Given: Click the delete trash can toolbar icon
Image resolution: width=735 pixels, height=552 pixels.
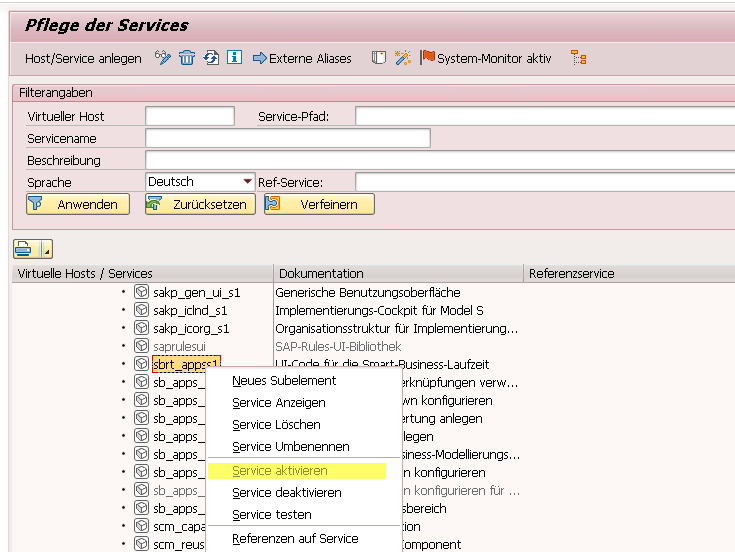Looking at the screenshot, I should pyautogui.click(x=187, y=58).
